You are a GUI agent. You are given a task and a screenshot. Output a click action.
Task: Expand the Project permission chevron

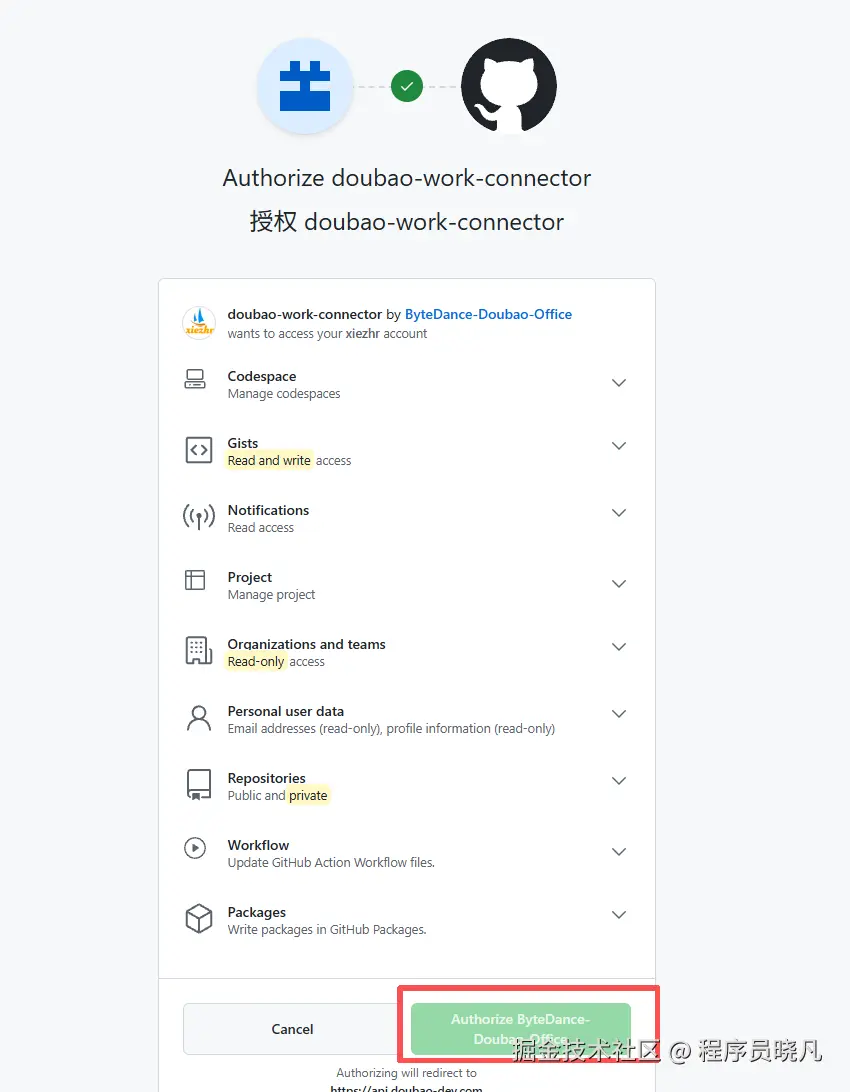(x=618, y=584)
